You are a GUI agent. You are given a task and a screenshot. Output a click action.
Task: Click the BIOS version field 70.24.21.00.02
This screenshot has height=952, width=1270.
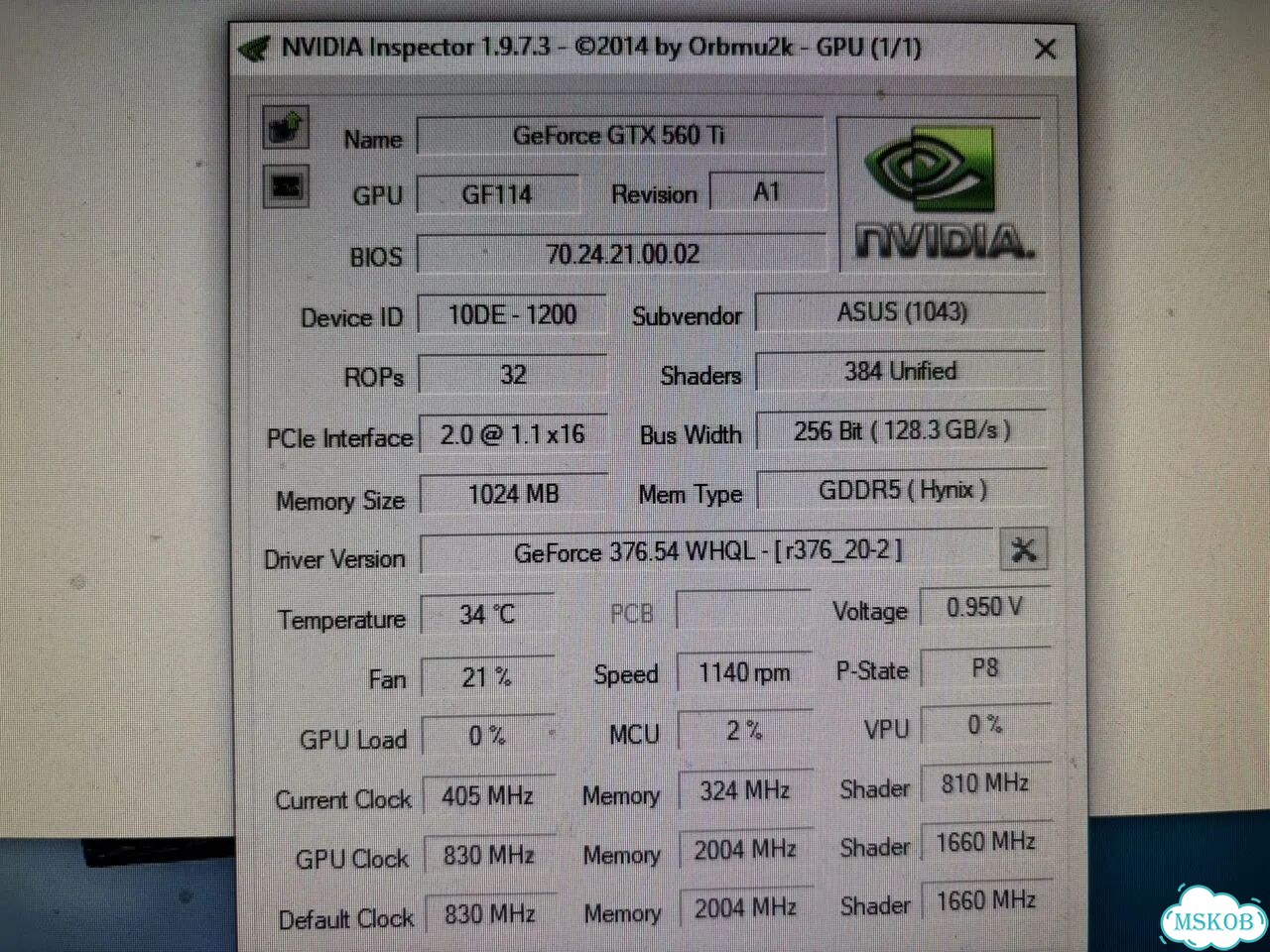[622, 254]
